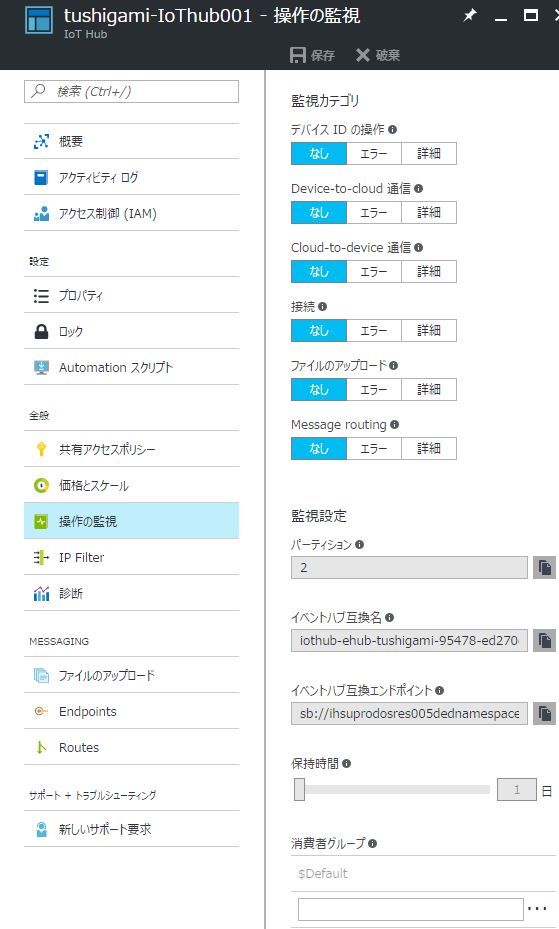Focus the 検索 search box

coord(131,91)
